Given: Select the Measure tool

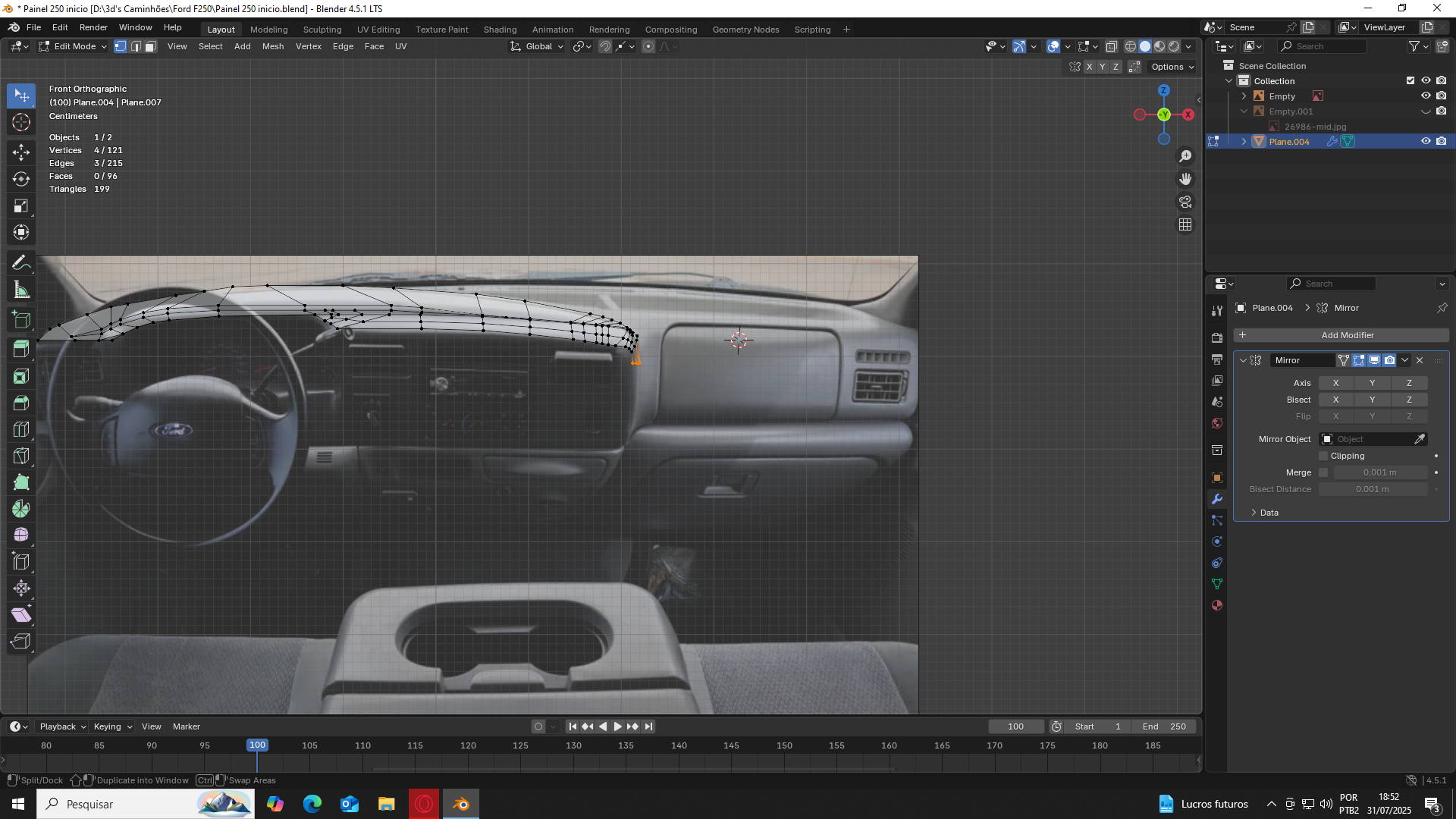Looking at the screenshot, I should (21, 290).
